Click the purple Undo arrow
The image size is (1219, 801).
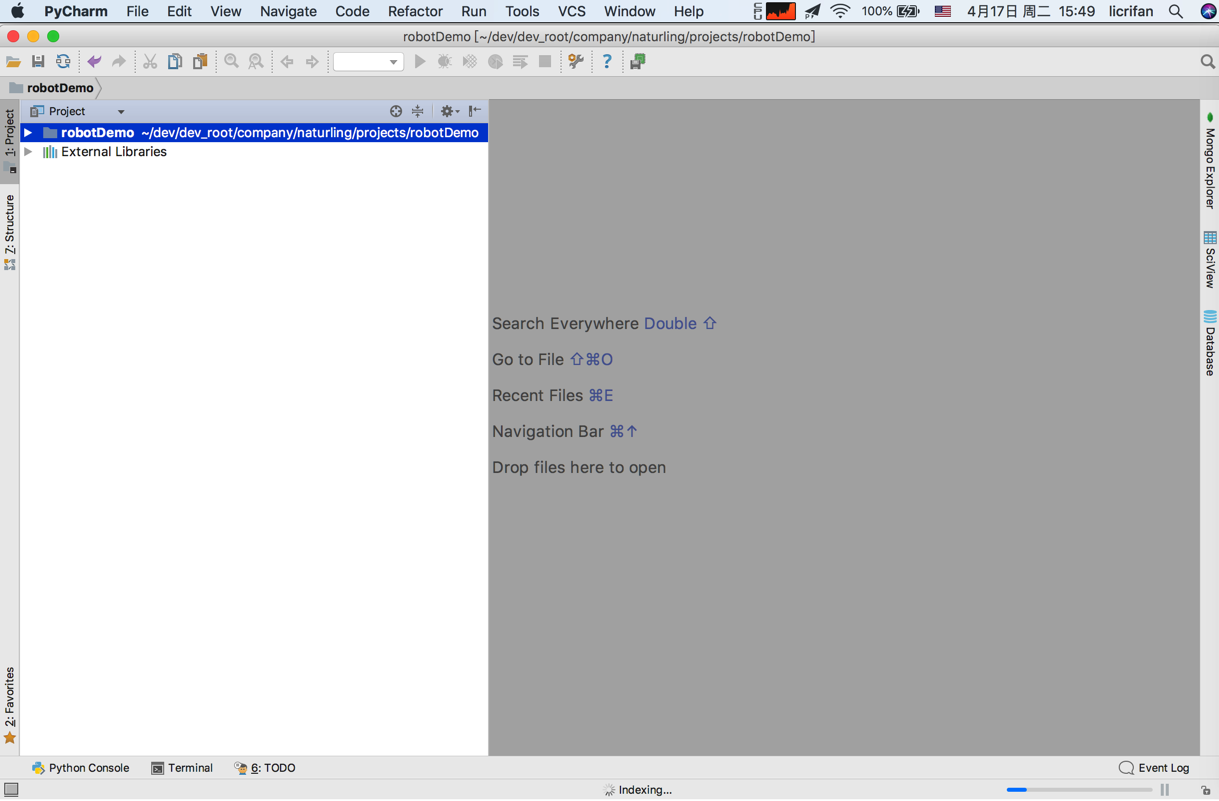[94, 62]
